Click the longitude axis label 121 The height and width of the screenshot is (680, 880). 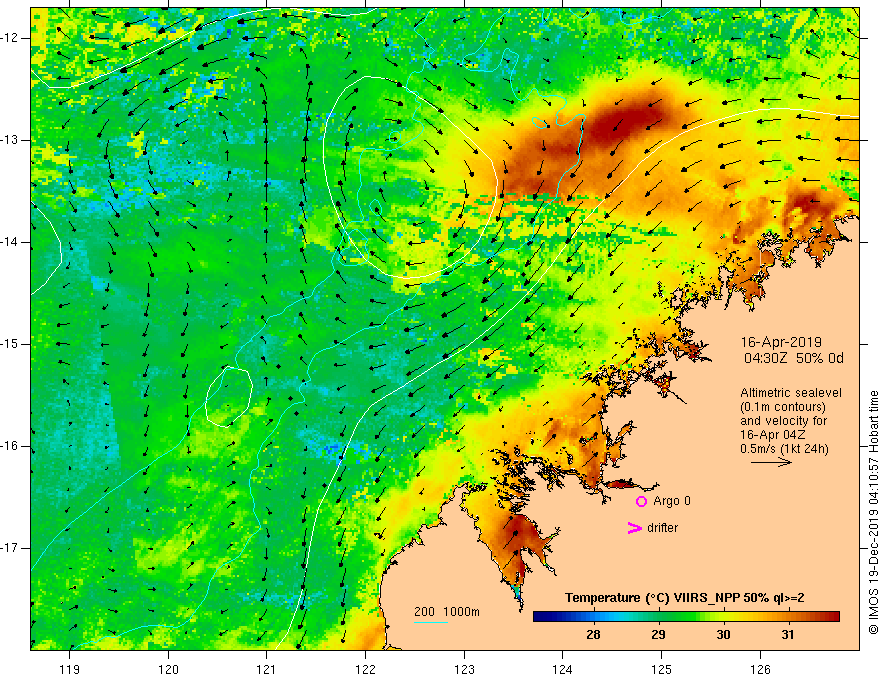(267, 669)
